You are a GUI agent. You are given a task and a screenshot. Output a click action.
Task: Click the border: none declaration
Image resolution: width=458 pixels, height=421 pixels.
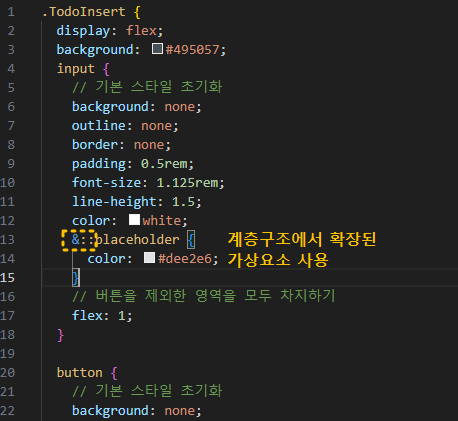point(121,145)
